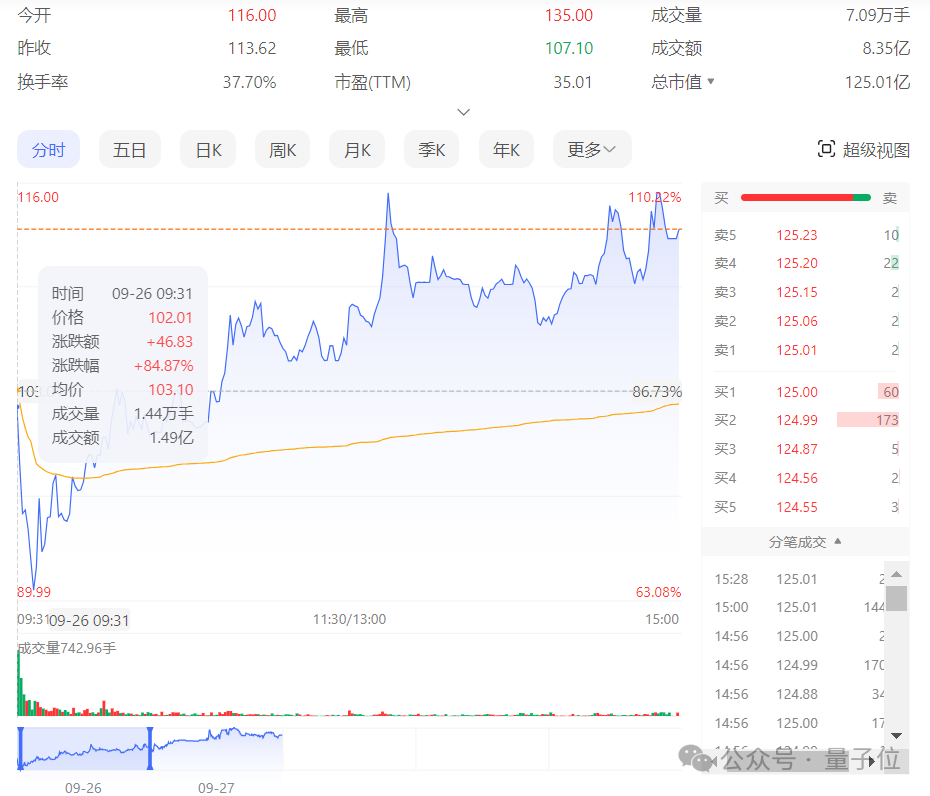Click the scroll-up arrow in trade list
930x796 pixels.
[x=897, y=574]
